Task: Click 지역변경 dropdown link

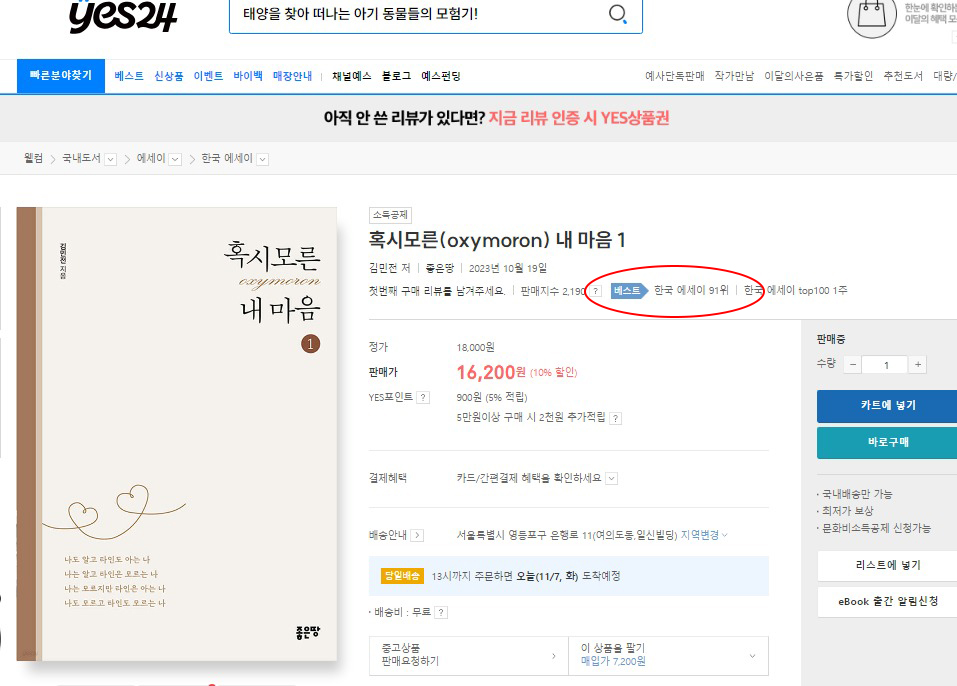Action: [x=704, y=535]
